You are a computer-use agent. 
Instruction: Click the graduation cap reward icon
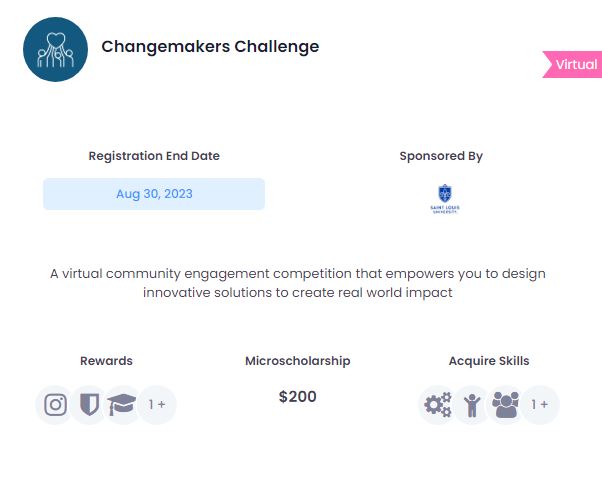(x=122, y=405)
